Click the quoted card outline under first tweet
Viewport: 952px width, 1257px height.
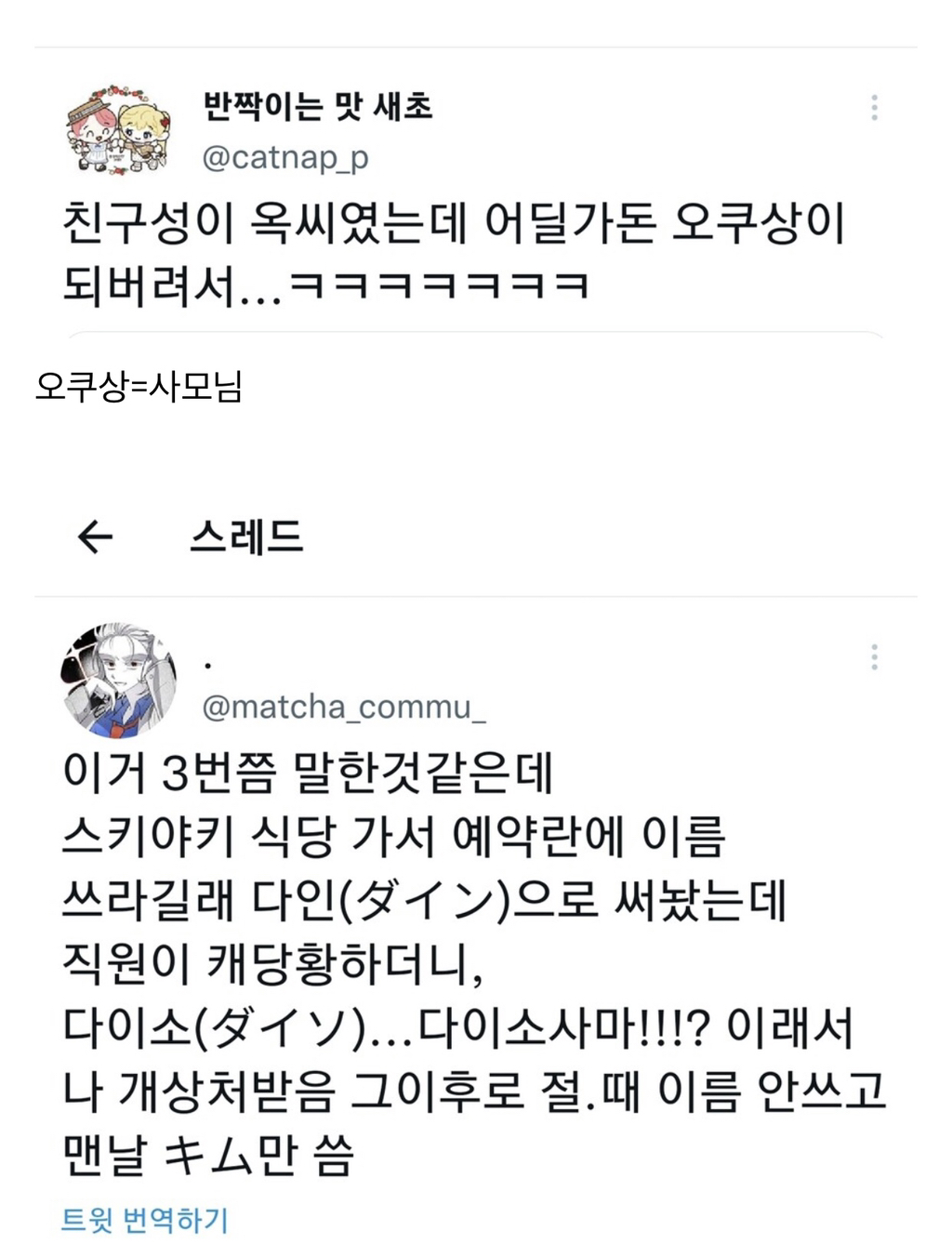[476, 335]
